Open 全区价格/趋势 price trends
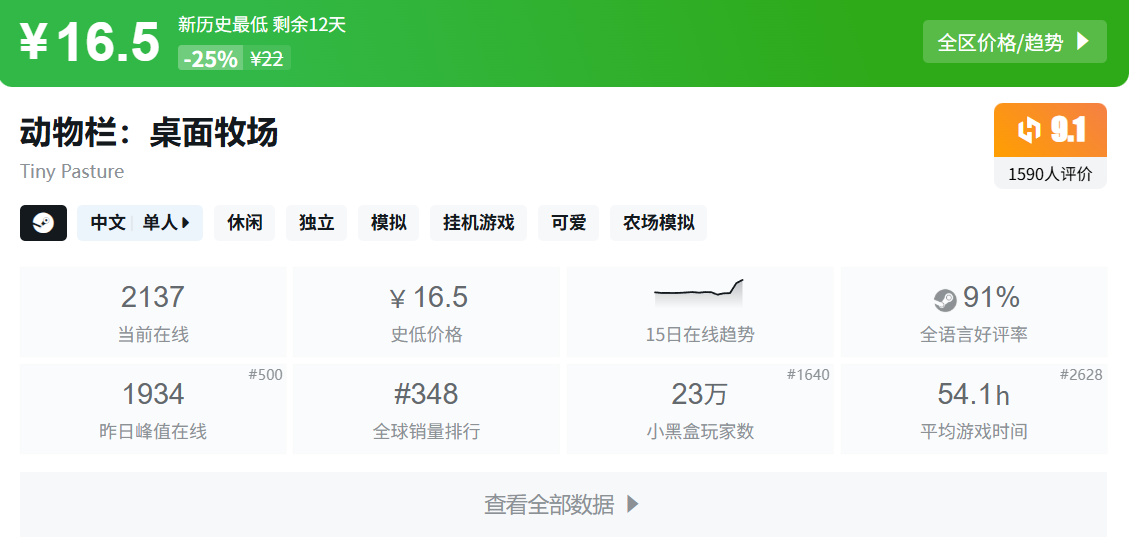The height and width of the screenshot is (557, 1138). pyautogui.click(x=1015, y=42)
